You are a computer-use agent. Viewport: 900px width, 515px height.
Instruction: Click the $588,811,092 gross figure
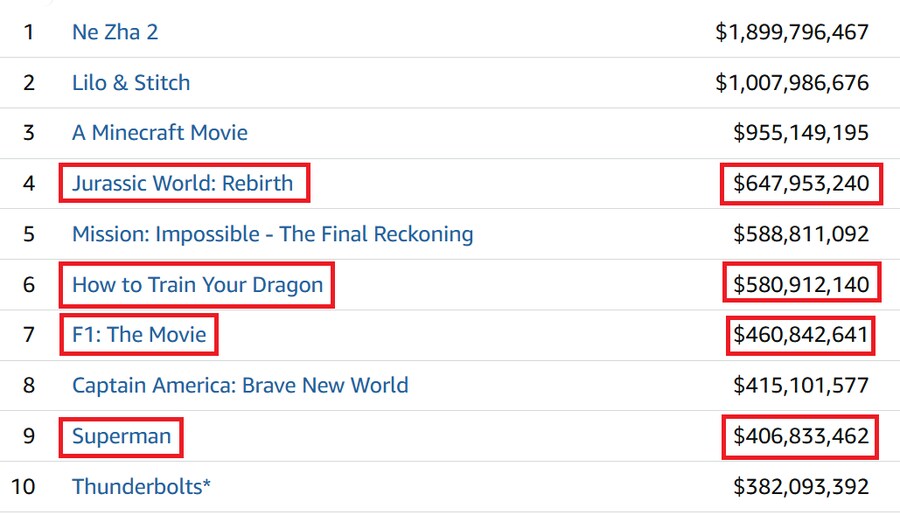click(x=801, y=234)
